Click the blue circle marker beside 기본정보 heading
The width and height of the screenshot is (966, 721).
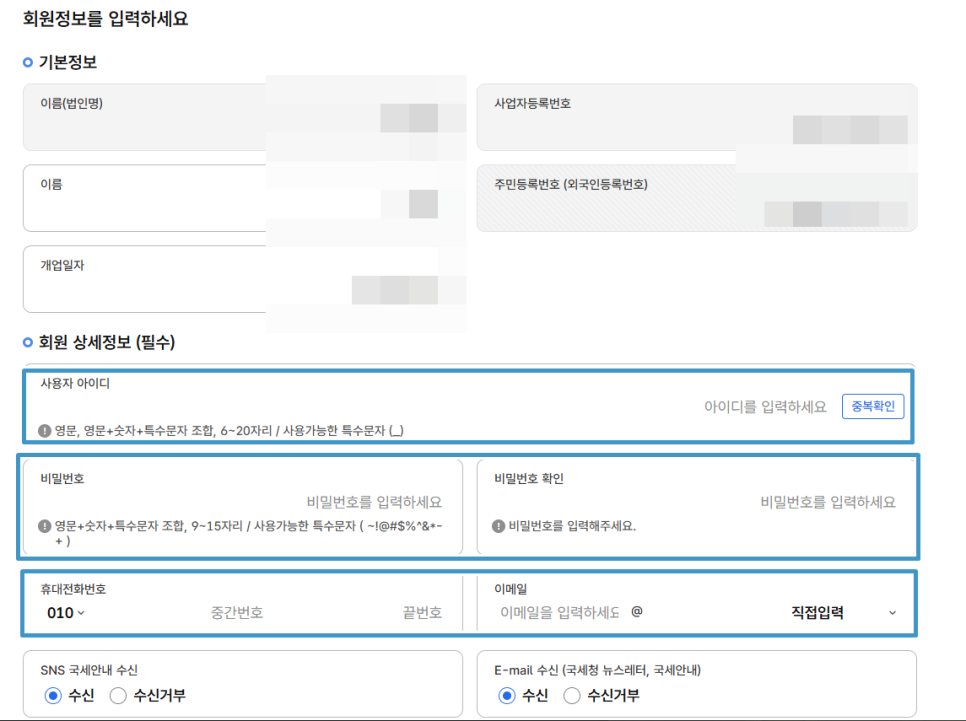pos(26,62)
